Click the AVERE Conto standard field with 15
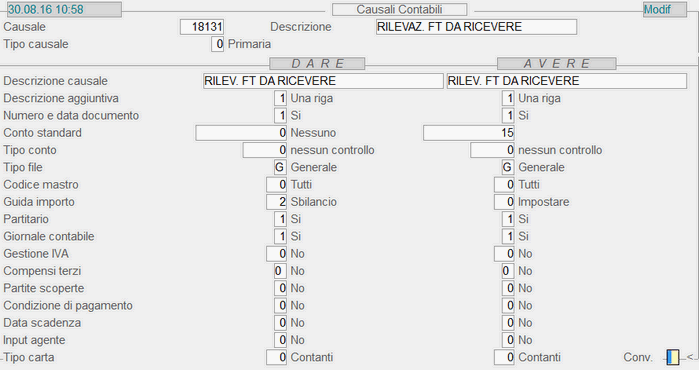The width and height of the screenshot is (699, 370). pyautogui.click(x=469, y=133)
